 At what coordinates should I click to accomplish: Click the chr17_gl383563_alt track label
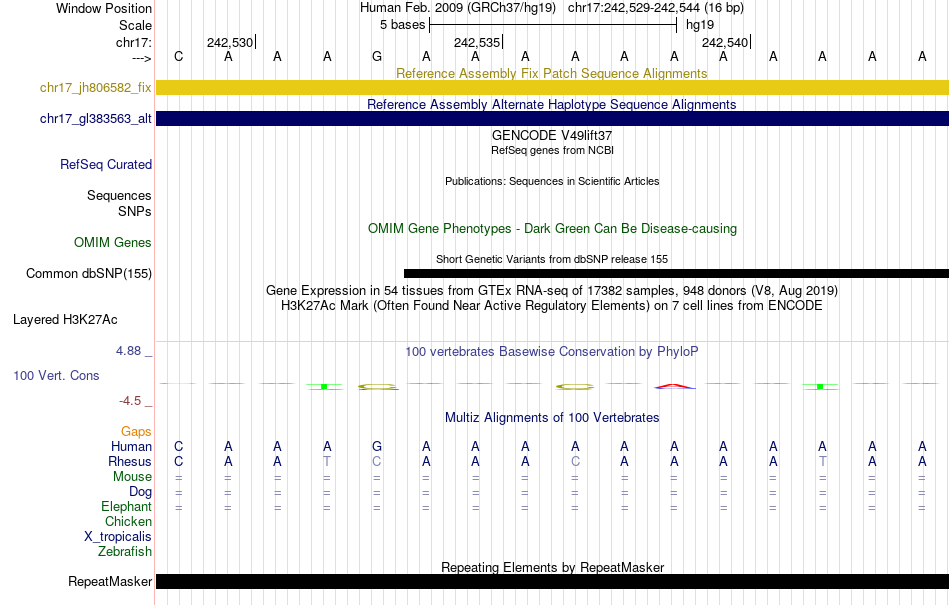click(96, 118)
